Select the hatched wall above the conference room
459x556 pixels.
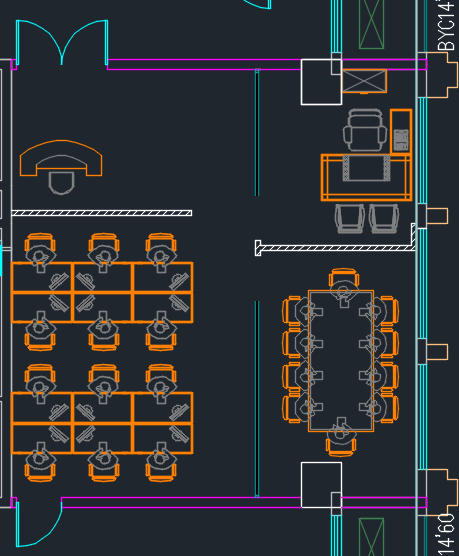(x=335, y=245)
